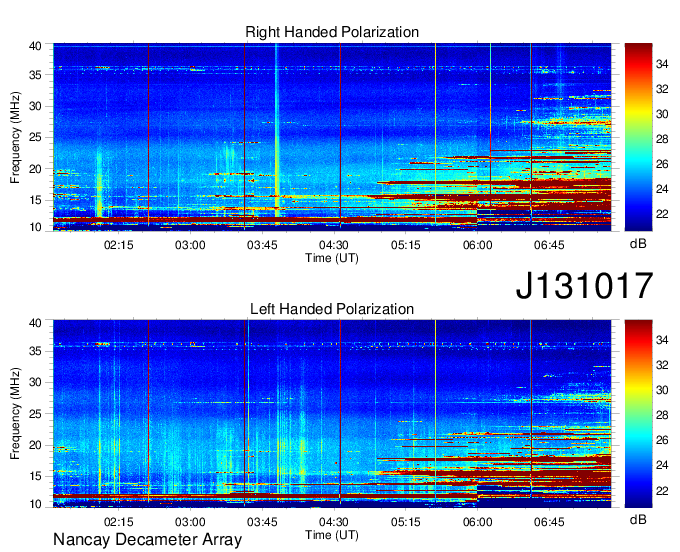Viewport: 680px width, 552px height.
Task: Click the Frequency (MHz) label of the Right Handed plot
Action: 15,137
